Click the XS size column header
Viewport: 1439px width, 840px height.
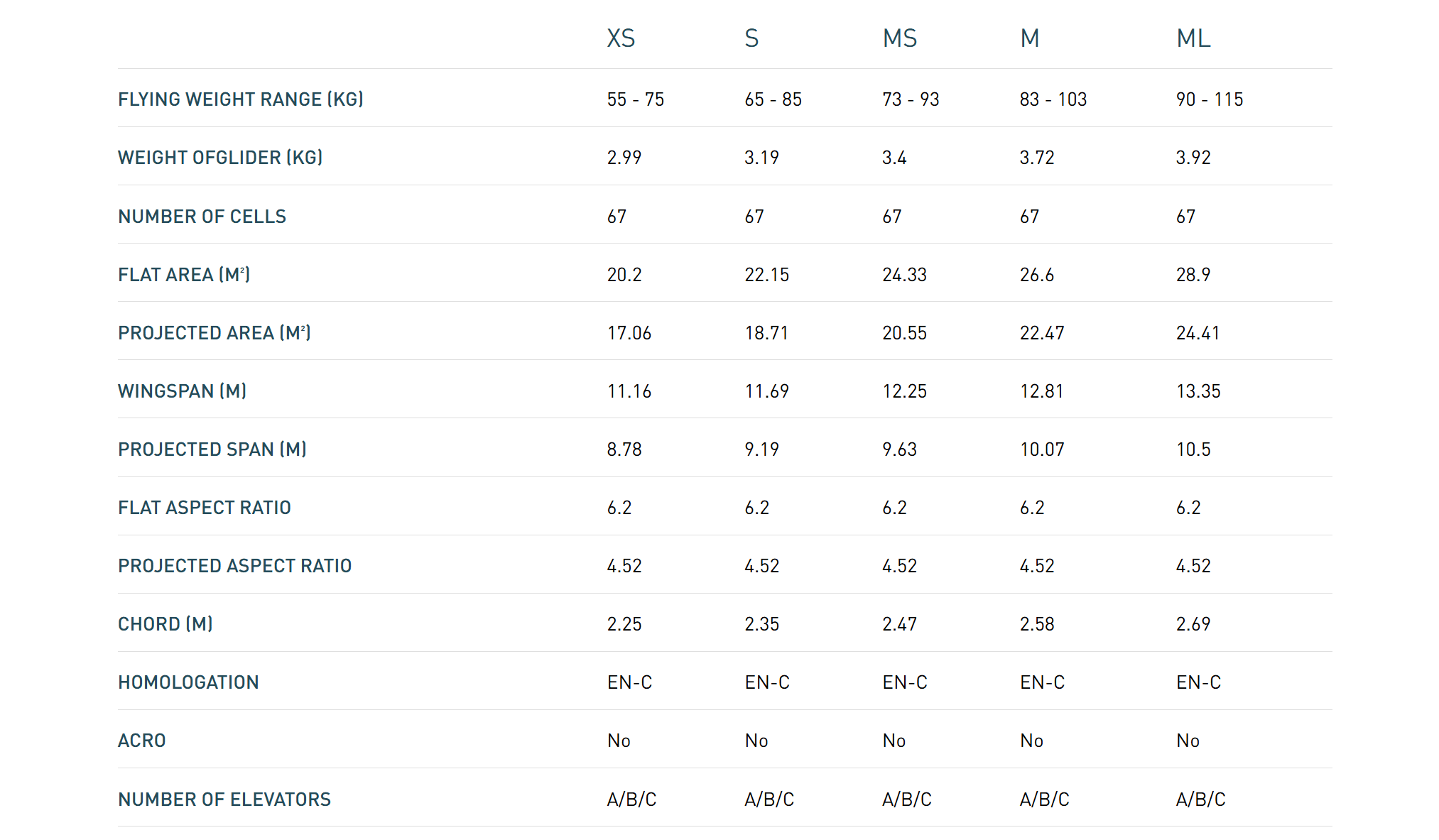click(621, 38)
